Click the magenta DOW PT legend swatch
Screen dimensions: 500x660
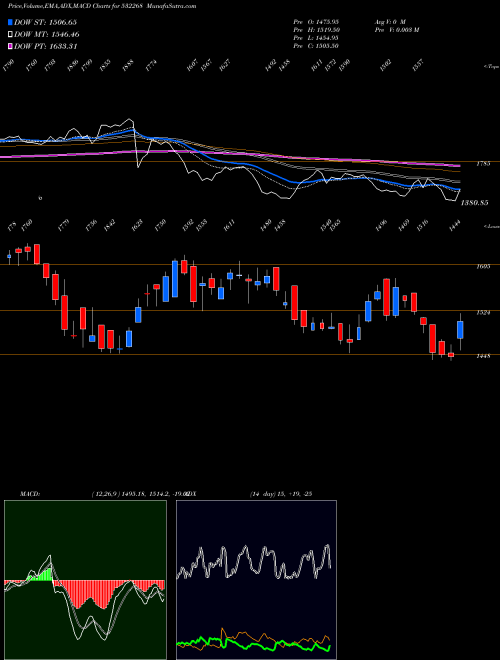coord(11,46)
